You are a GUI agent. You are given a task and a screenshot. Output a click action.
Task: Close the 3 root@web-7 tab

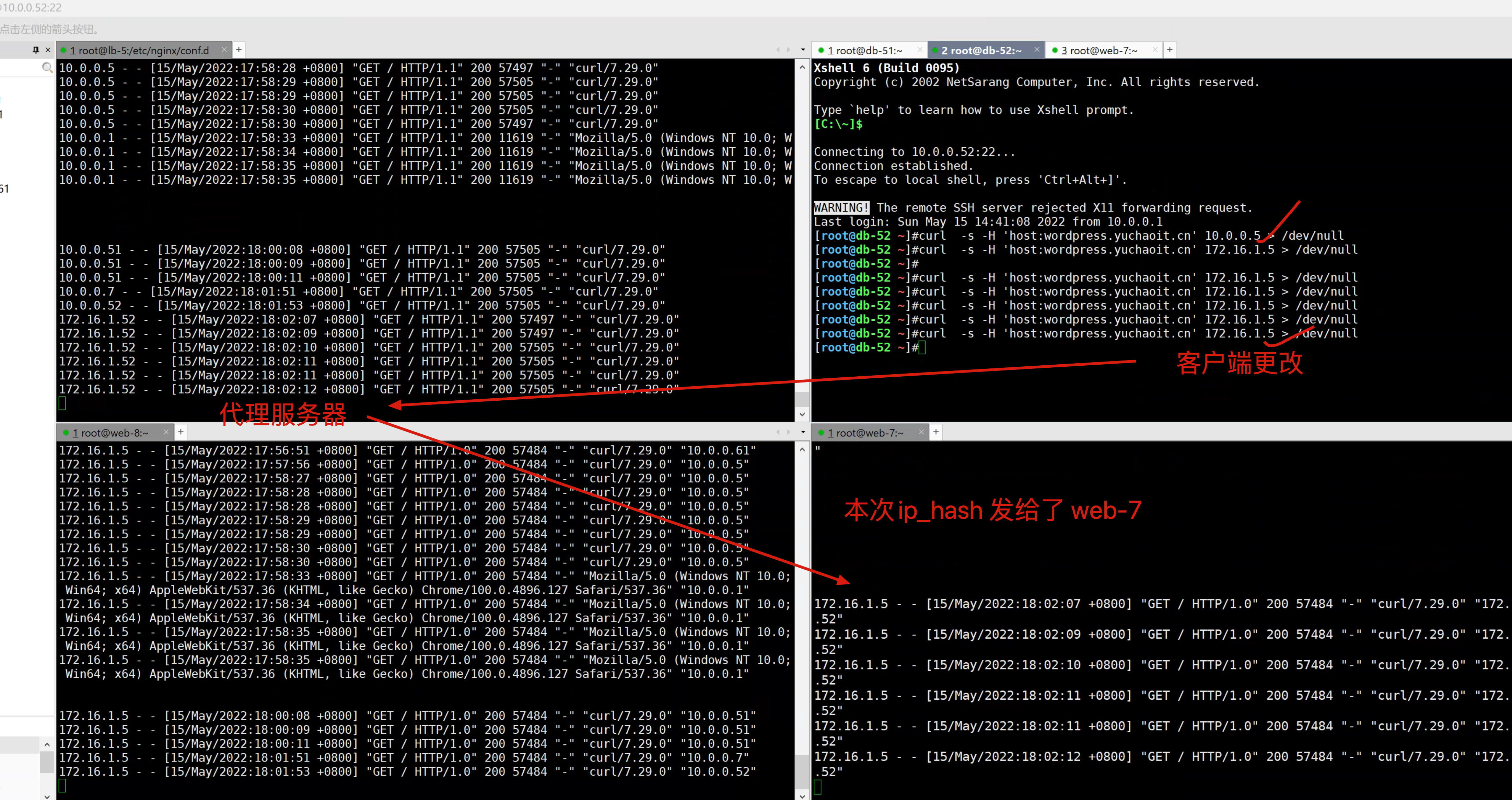click(x=1154, y=50)
